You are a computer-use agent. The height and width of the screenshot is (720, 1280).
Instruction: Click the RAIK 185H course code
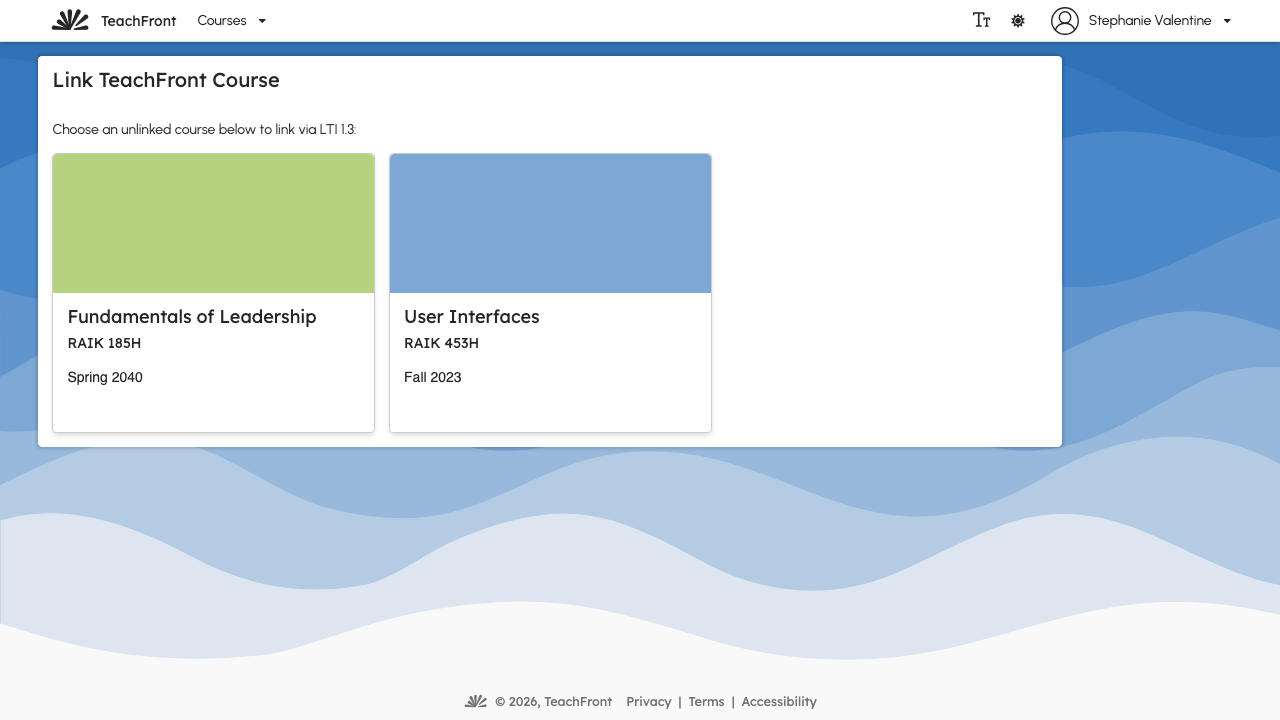[104, 343]
